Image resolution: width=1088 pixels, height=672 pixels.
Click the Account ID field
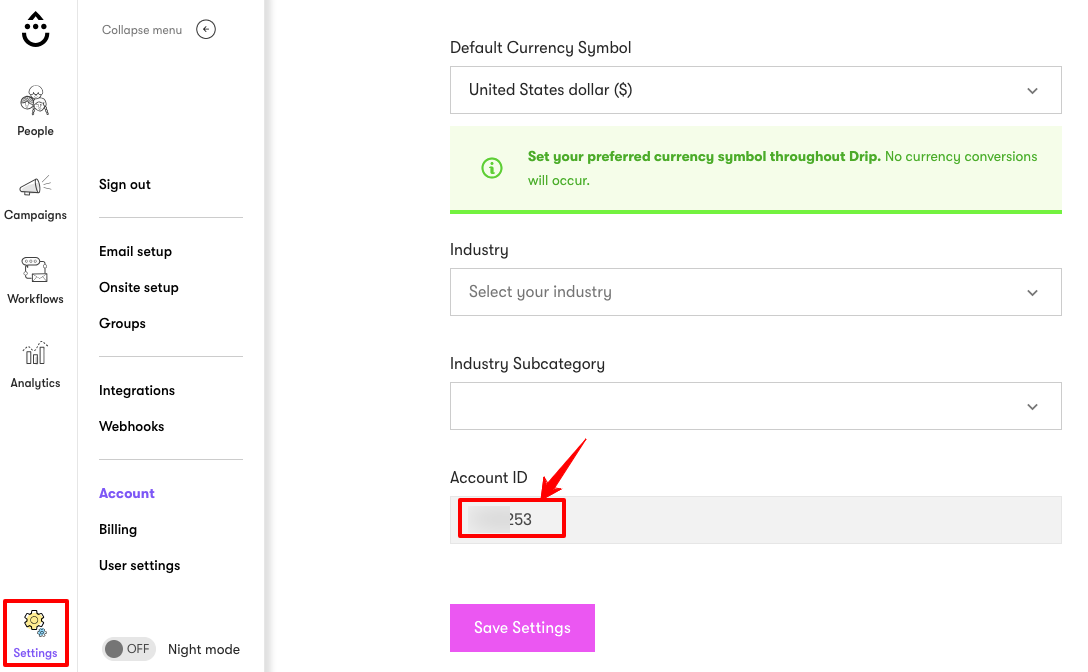[755, 520]
